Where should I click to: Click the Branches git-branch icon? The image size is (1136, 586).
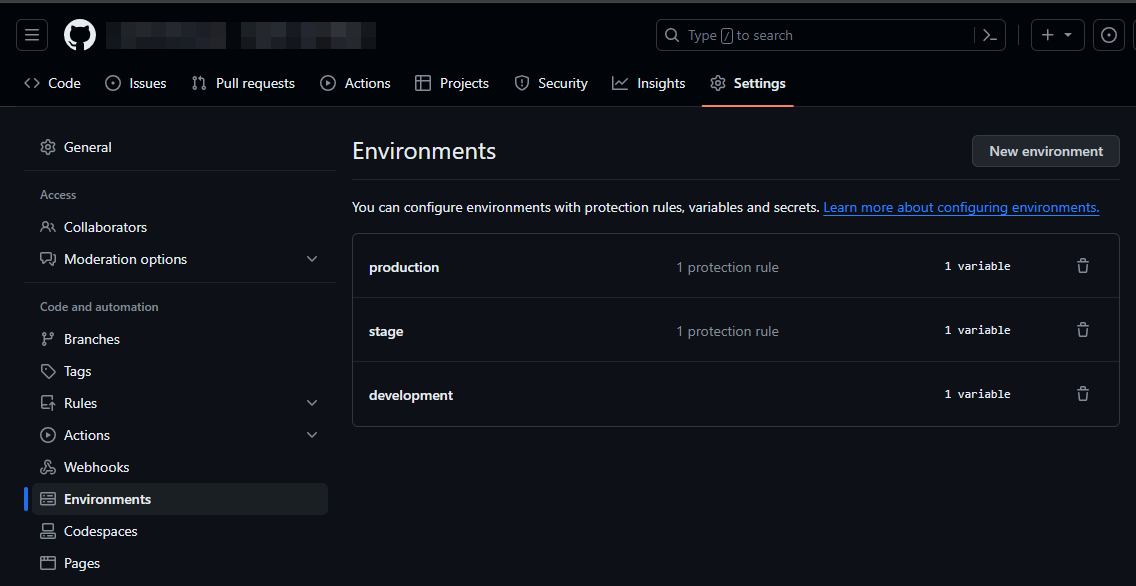48,339
